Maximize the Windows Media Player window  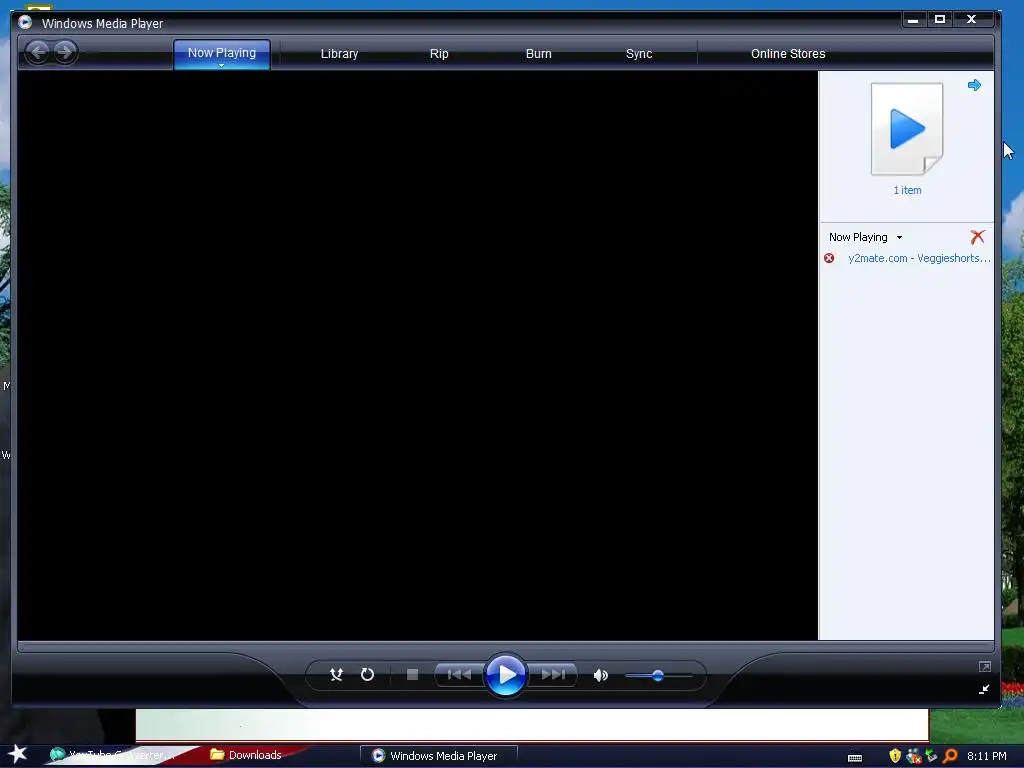940,20
